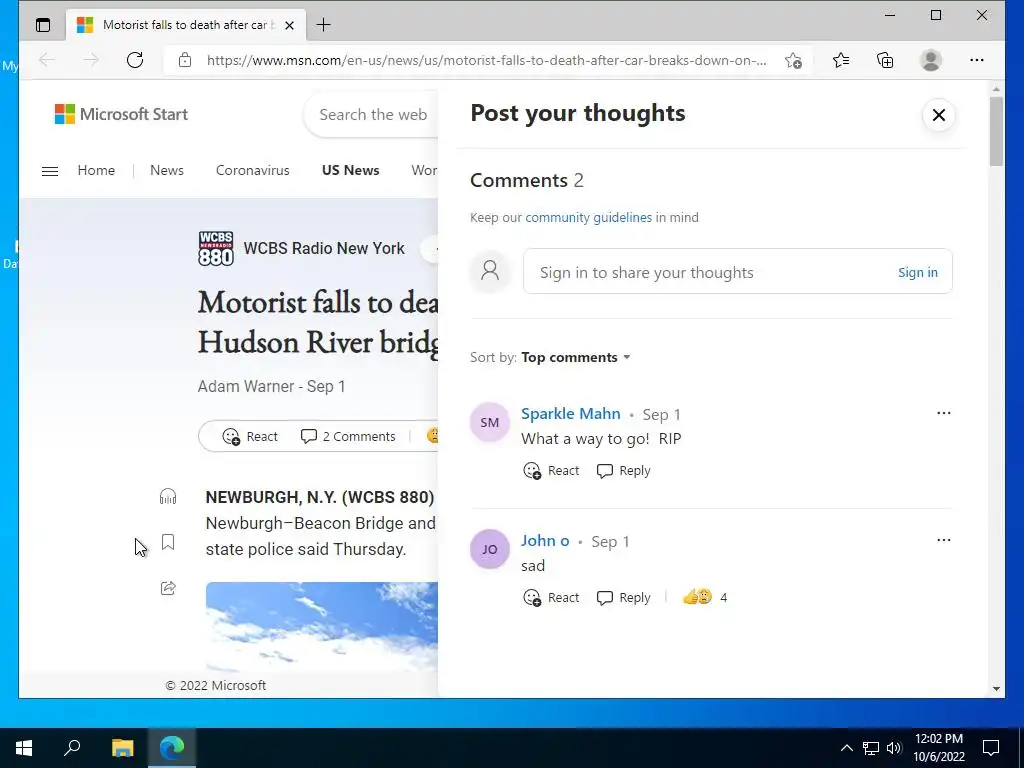Click the Sign in to share field
1024x768 pixels.
[737, 271]
